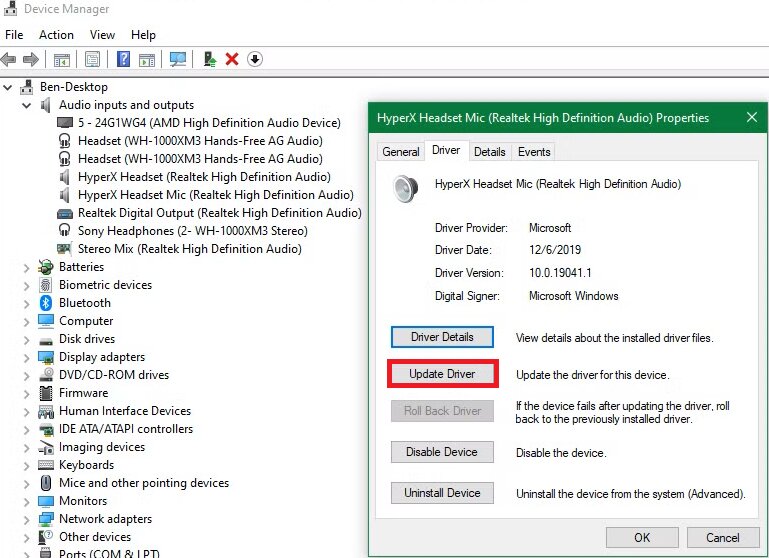The height and width of the screenshot is (558, 769).
Task: Select Realtek Digital Output device
Action: click(x=220, y=213)
